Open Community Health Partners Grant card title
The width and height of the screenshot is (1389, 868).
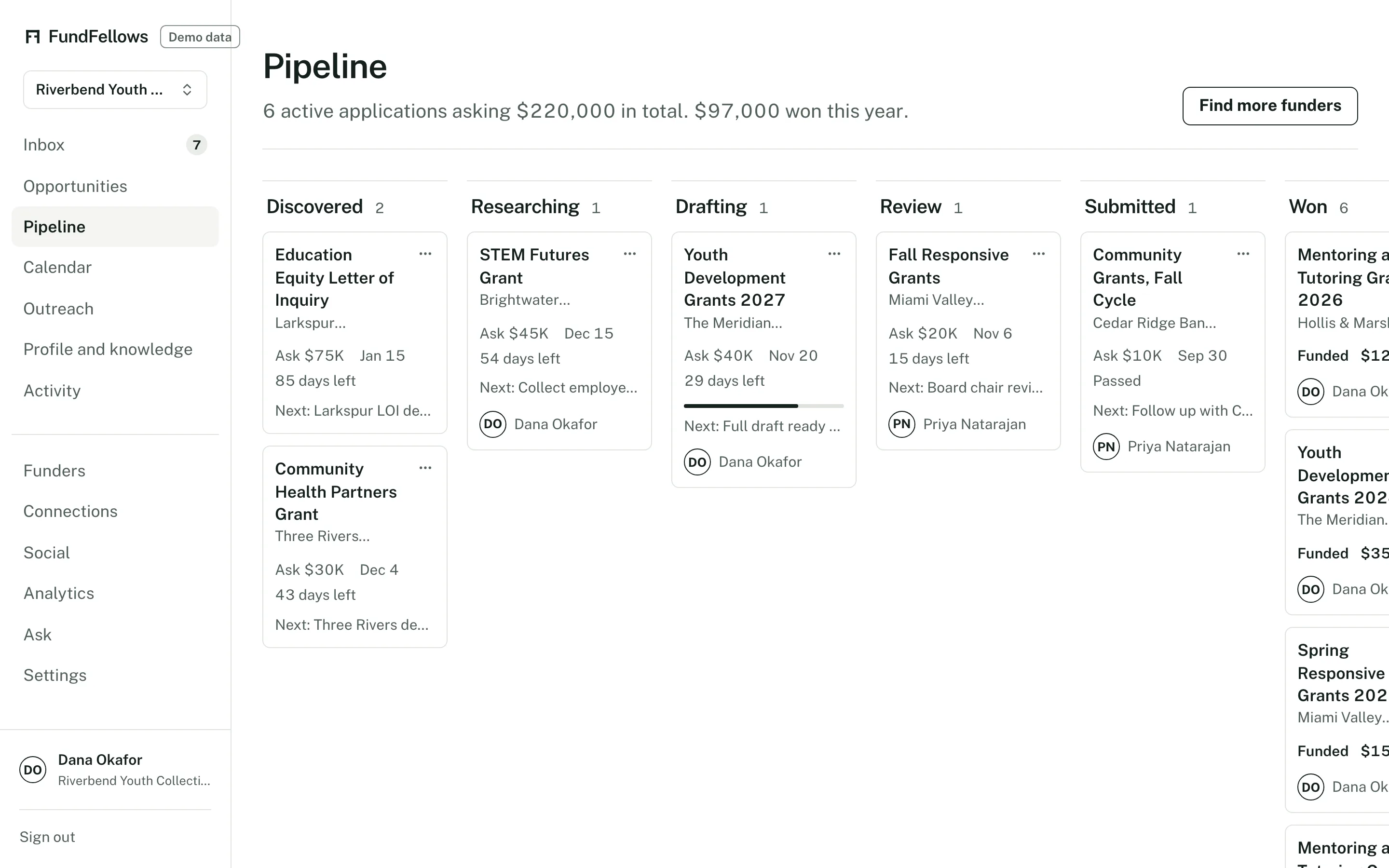pyautogui.click(x=336, y=491)
